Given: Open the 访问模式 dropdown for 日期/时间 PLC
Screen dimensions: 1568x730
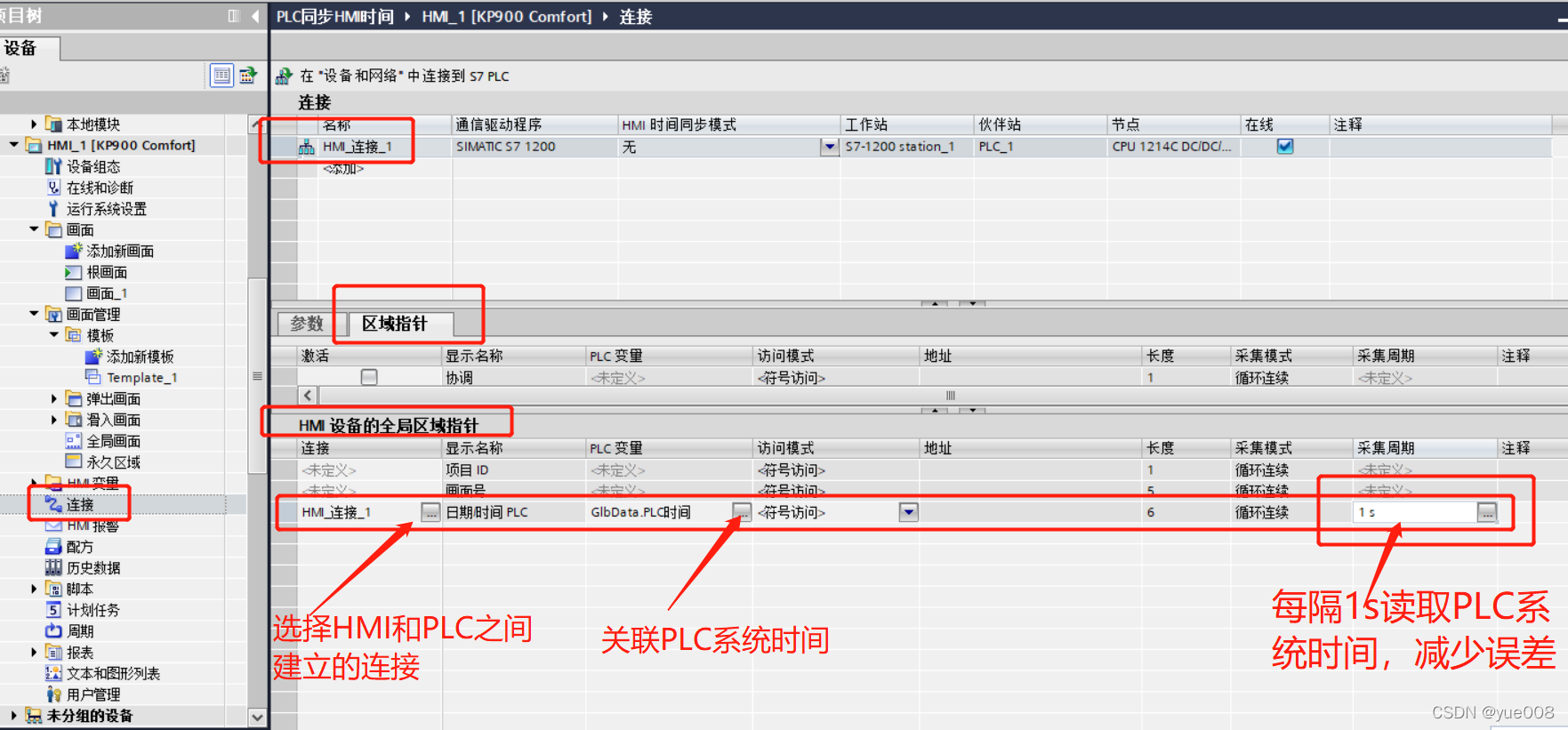Looking at the screenshot, I should click(908, 512).
